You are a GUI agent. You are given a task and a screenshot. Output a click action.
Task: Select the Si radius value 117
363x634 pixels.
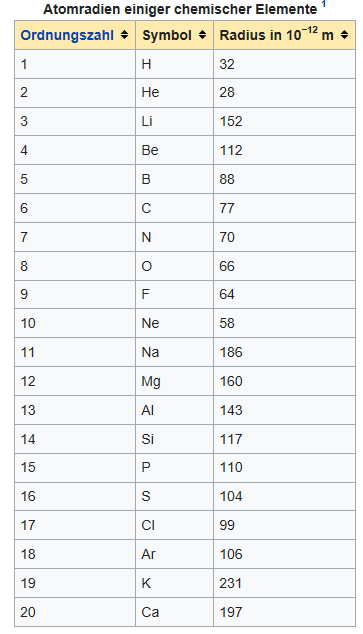(285, 439)
